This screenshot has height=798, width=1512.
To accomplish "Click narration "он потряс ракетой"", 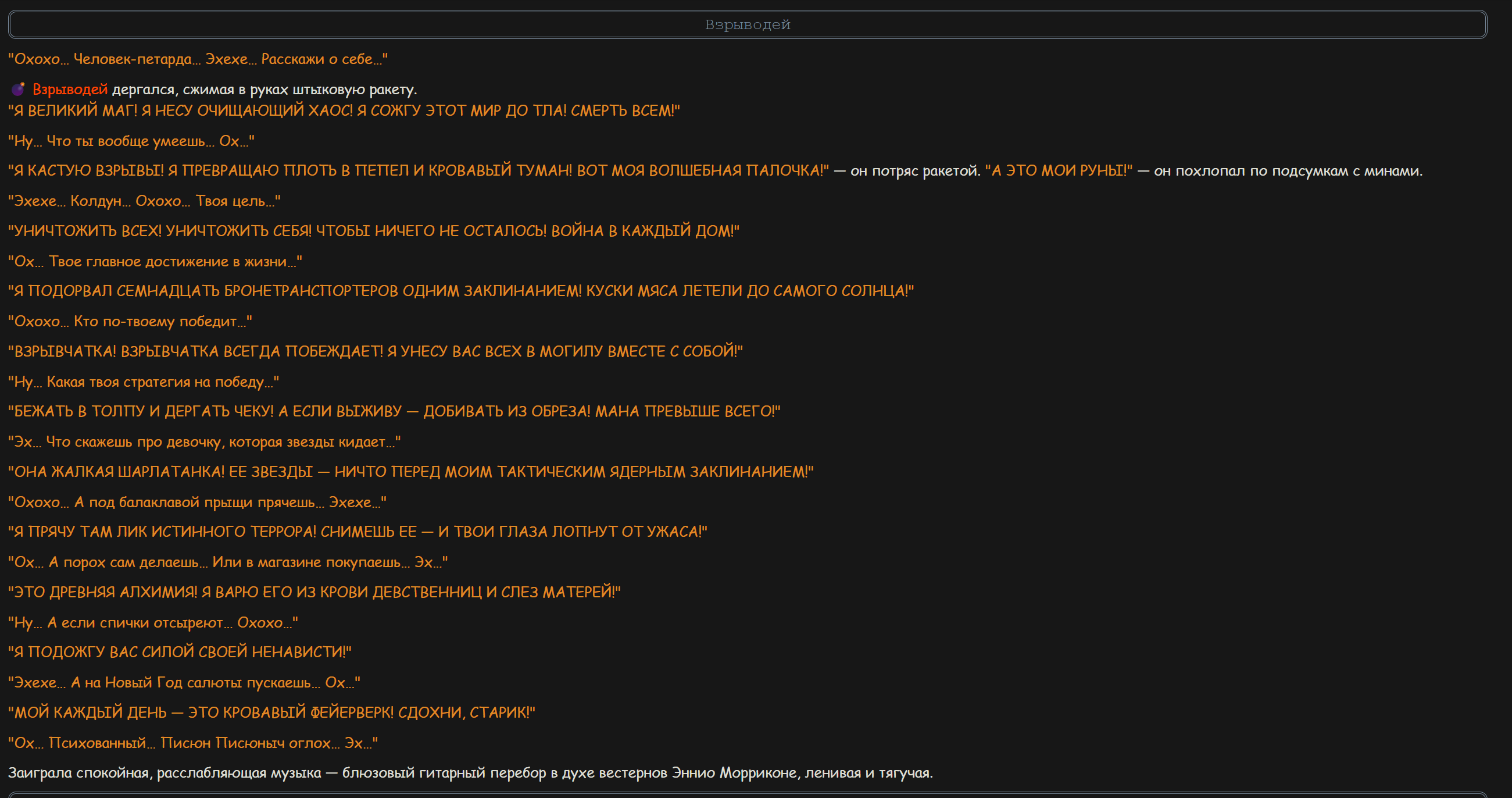I will 914,171.
